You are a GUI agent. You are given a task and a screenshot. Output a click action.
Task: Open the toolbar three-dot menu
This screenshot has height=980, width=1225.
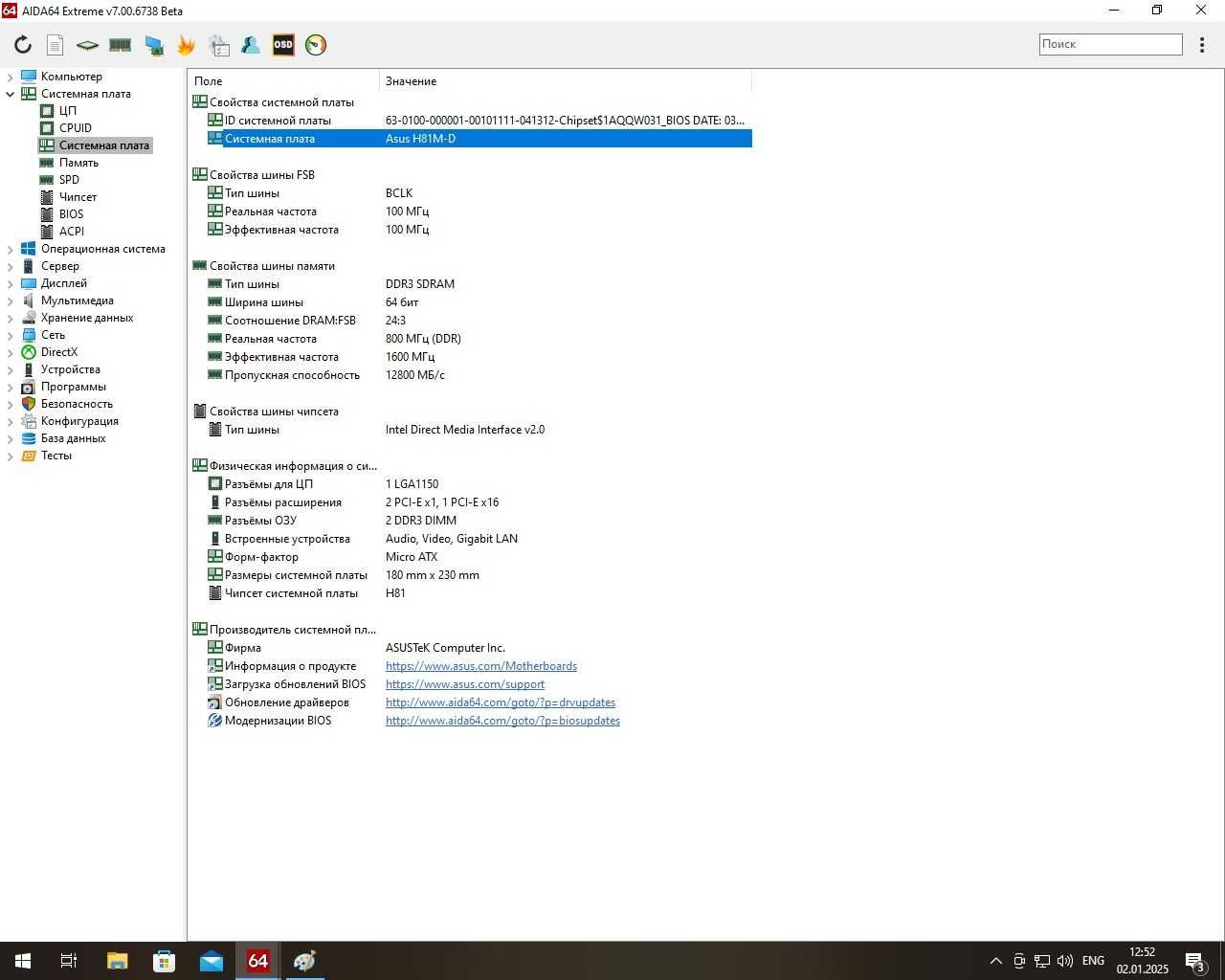[1202, 45]
